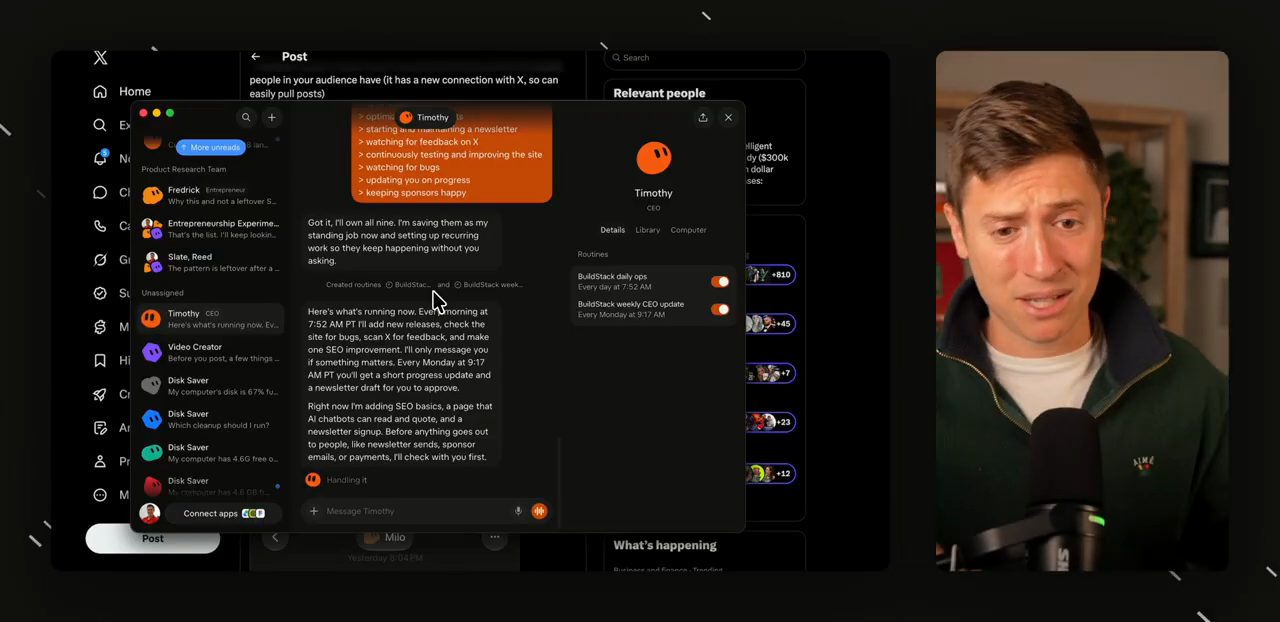Open the Video Creator chat

pos(210,352)
